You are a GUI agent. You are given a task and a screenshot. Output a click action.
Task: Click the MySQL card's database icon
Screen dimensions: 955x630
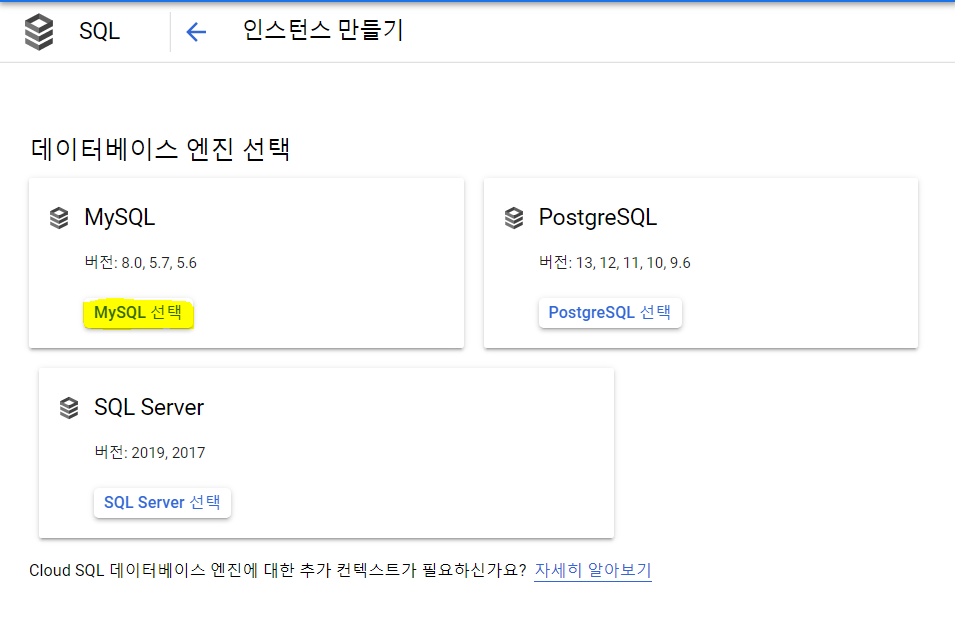[x=59, y=218]
